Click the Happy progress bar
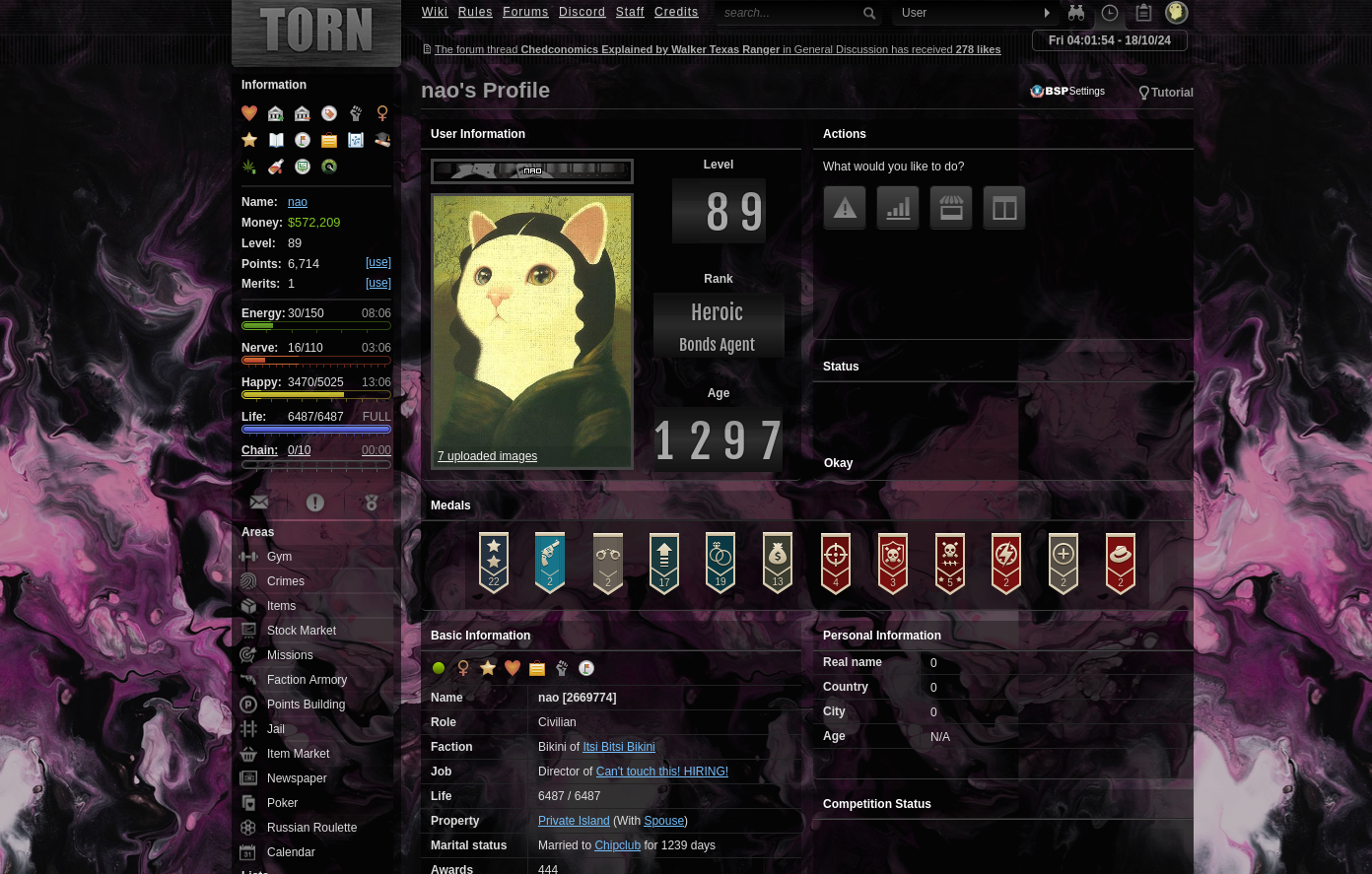The image size is (1372, 874). 316,395
